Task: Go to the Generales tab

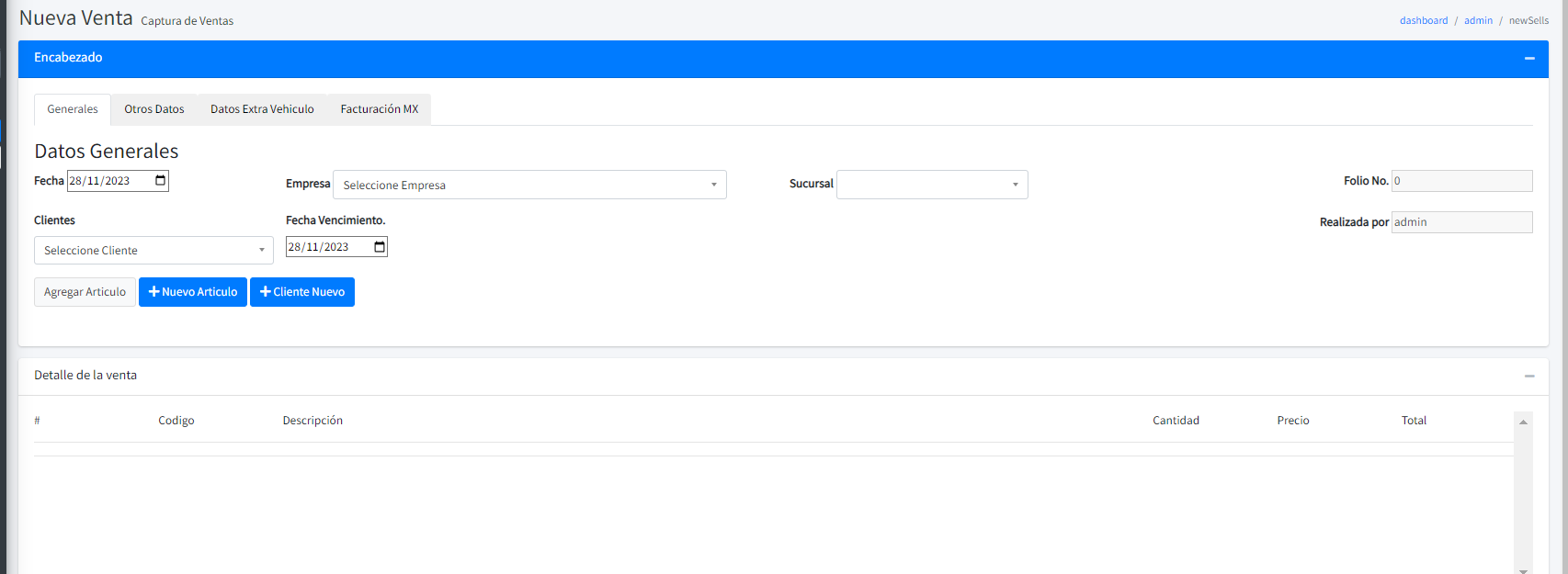Action: [73, 109]
